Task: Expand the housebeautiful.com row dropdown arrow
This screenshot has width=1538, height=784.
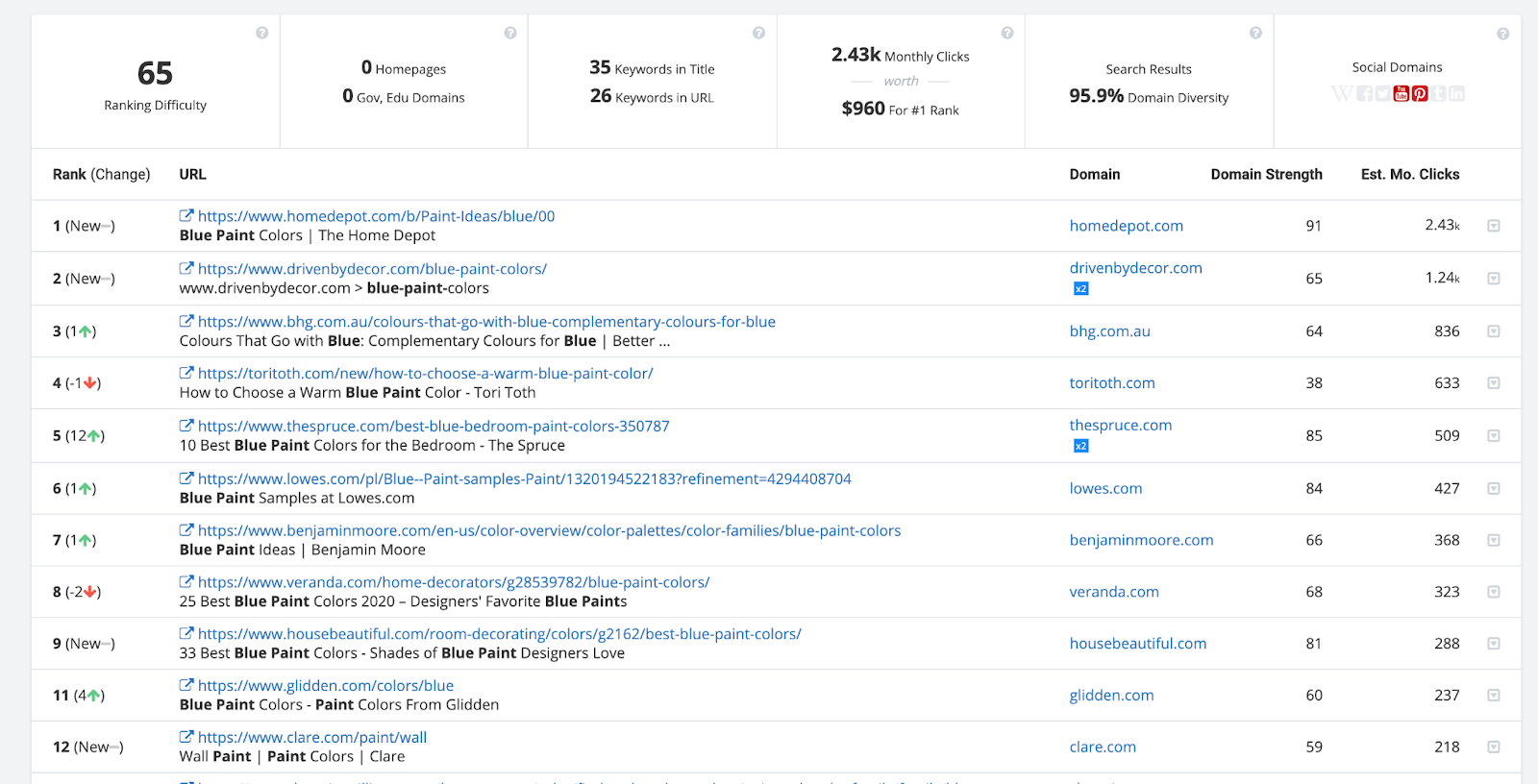Action: [1494, 644]
